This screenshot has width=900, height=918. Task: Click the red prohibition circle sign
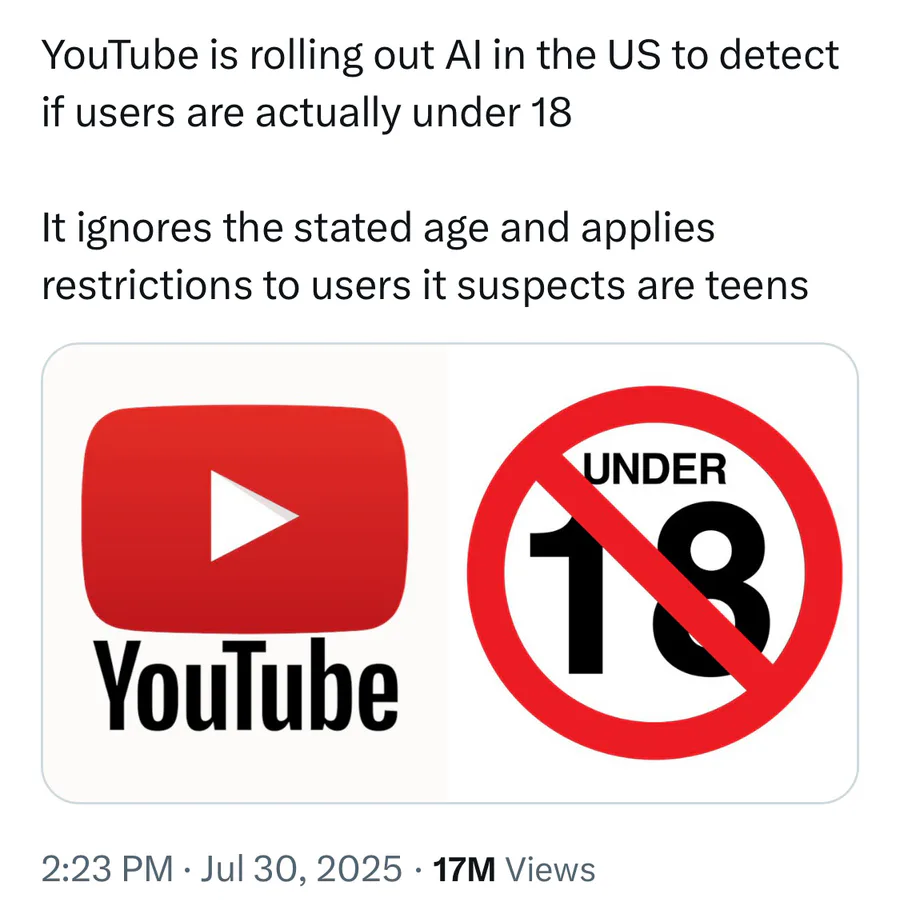coord(654,572)
